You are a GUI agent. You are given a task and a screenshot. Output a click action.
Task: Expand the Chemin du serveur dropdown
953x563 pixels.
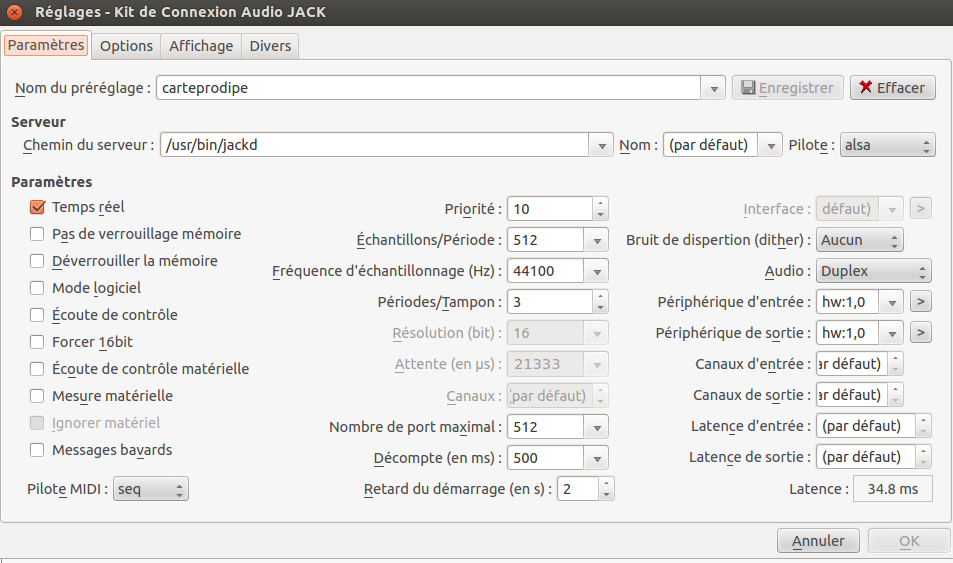point(601,145)
